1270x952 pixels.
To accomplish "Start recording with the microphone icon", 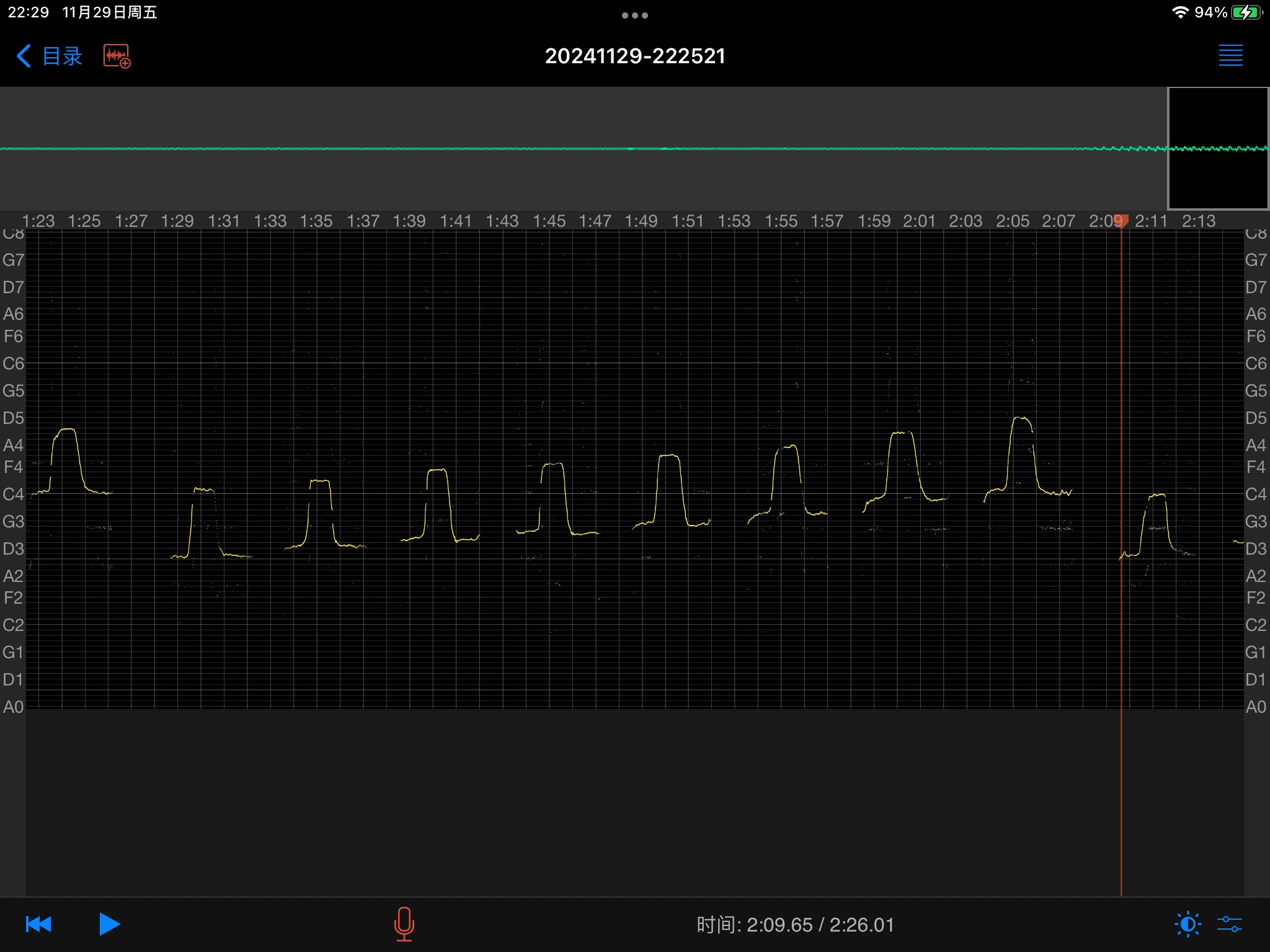I will tap(404, 924).
